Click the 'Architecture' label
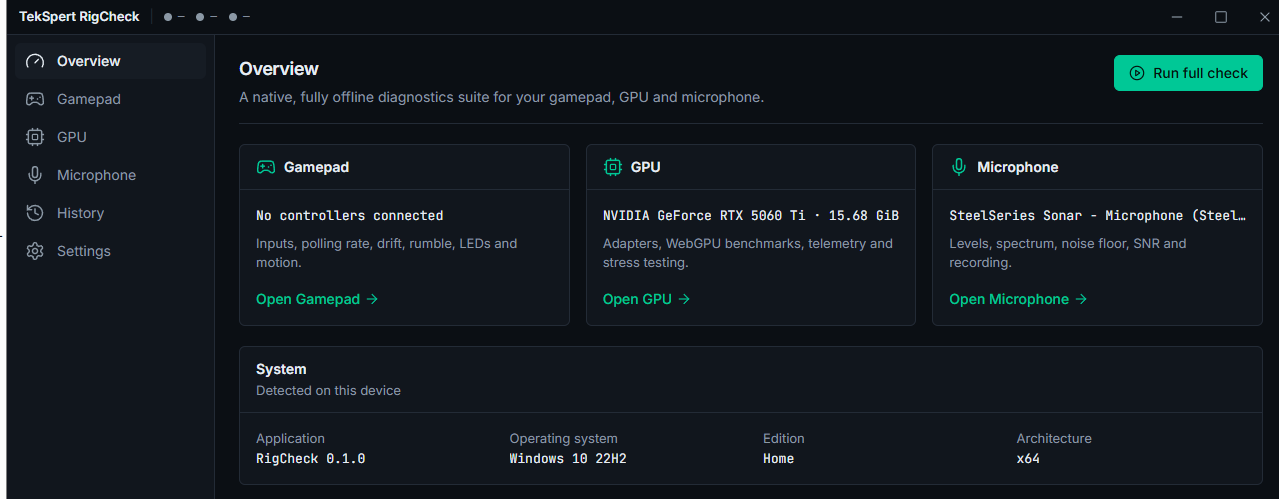Image resolution: width=1279 pixels, height=499 pixels. [1054, 438]
